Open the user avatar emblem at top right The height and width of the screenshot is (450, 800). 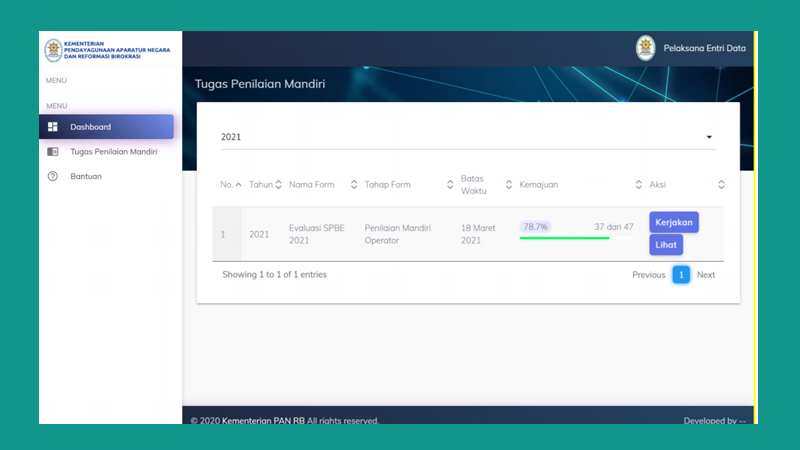[x=645, y=48]
